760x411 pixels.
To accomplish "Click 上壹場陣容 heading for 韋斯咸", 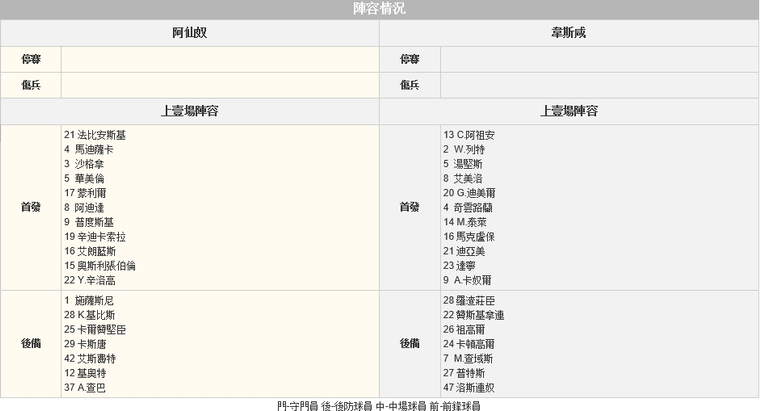I will [569, 111].
